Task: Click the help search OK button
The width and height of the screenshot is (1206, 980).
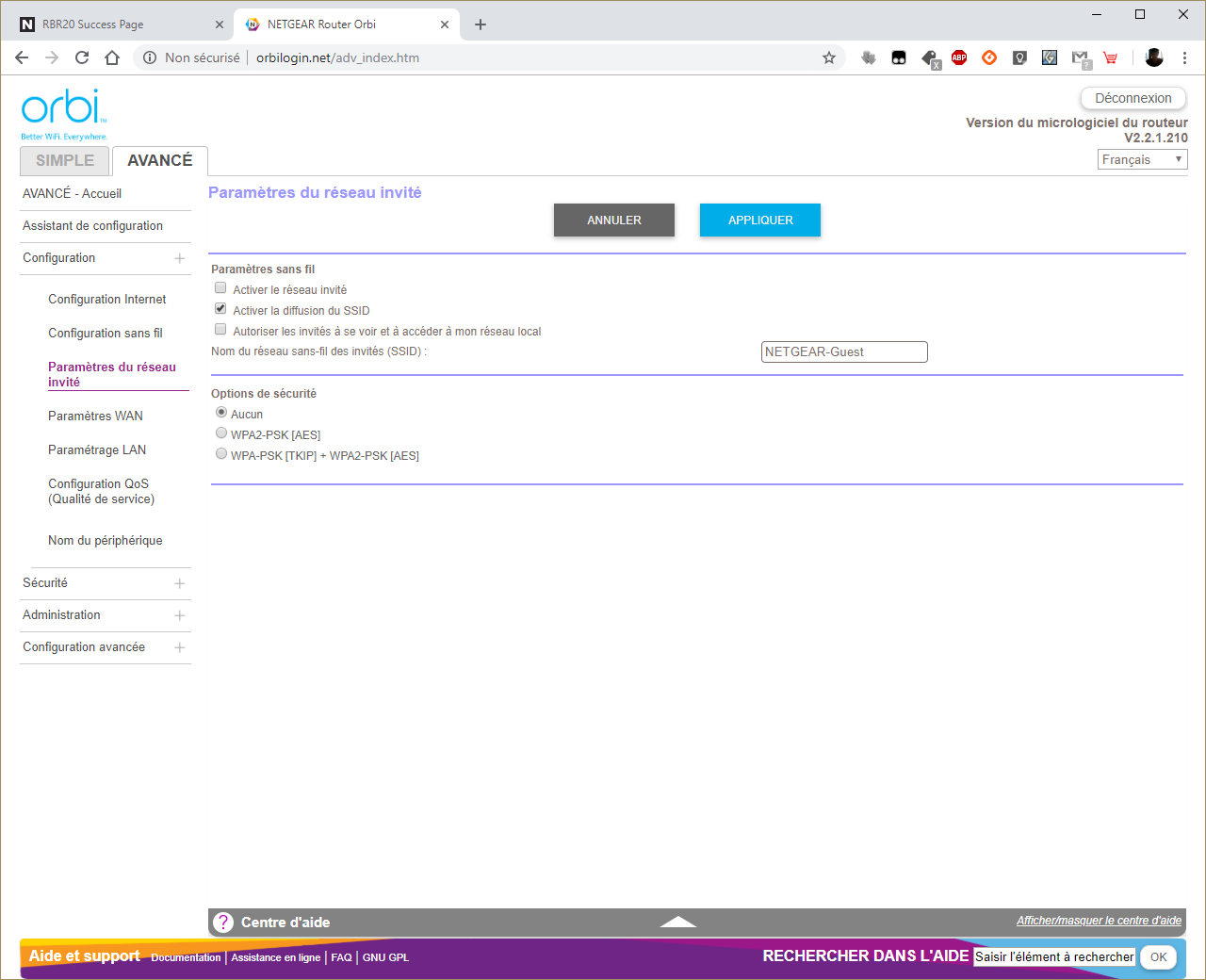Action: pyautogui.click(x=1159, y=957)
